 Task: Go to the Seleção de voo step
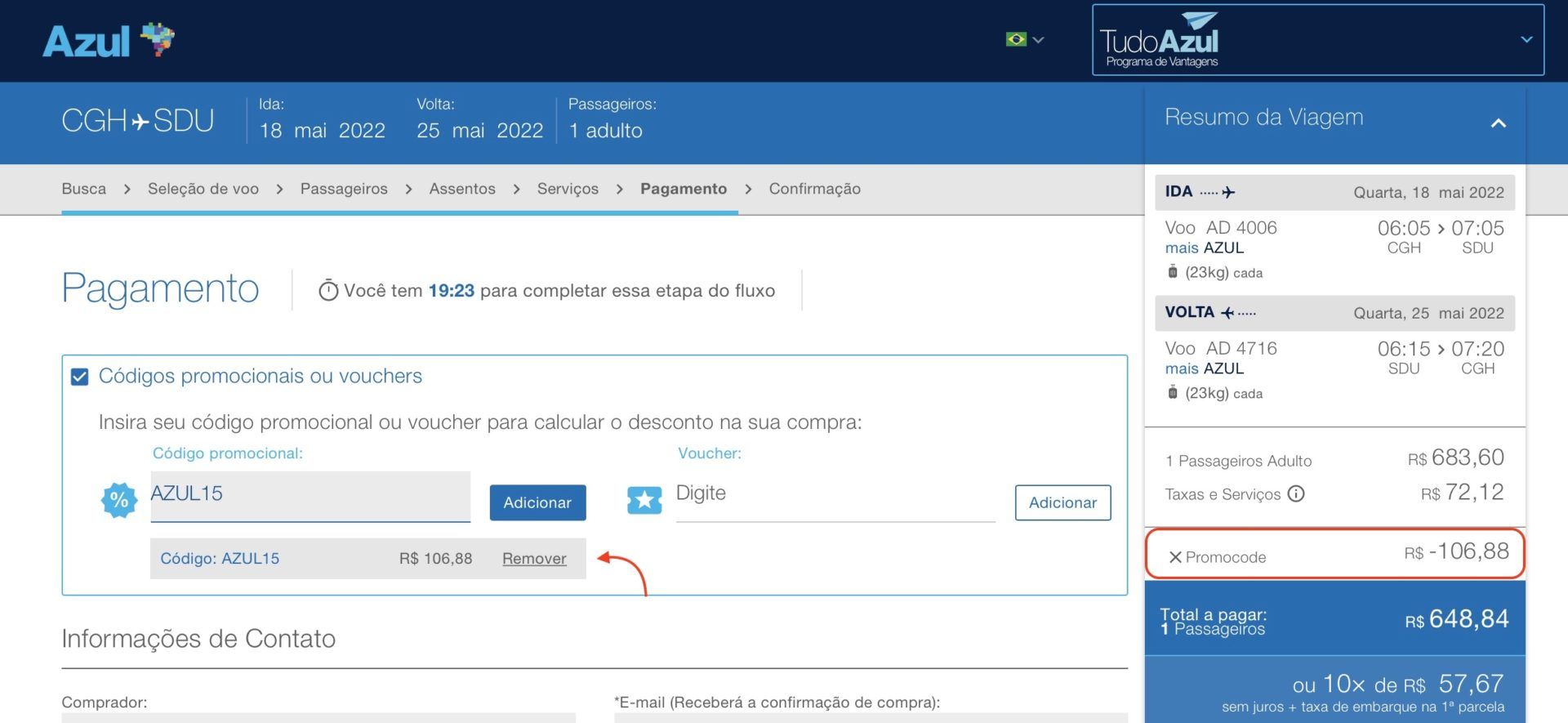pos(203,189)
